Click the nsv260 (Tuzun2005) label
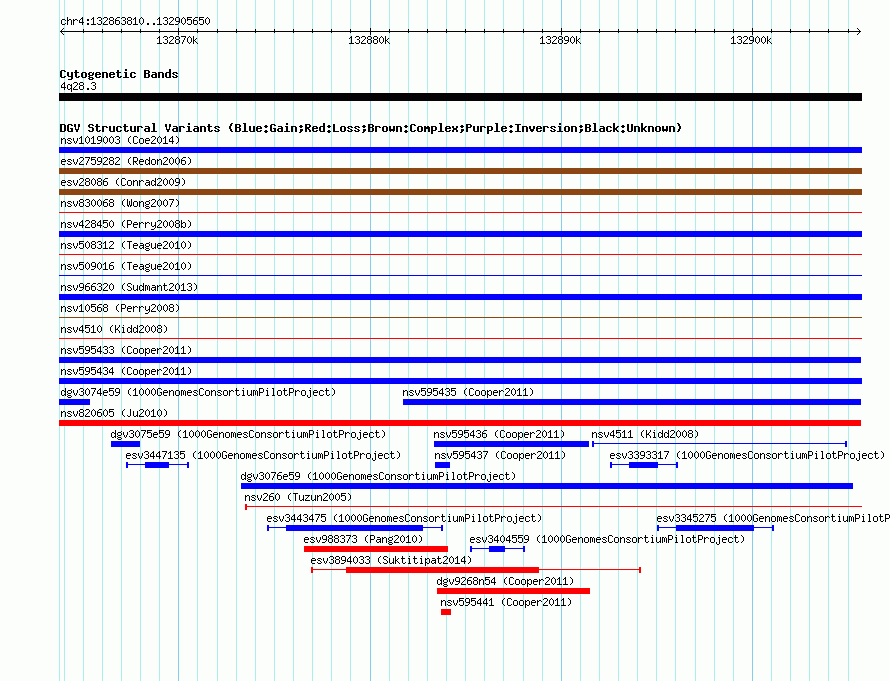 click(298, 497)
